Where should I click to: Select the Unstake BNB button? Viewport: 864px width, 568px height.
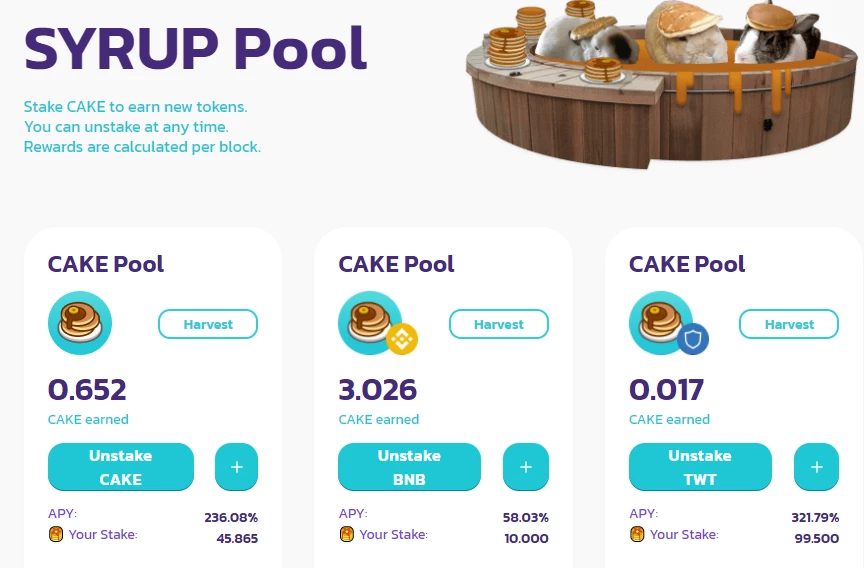[x=409, y=467]
